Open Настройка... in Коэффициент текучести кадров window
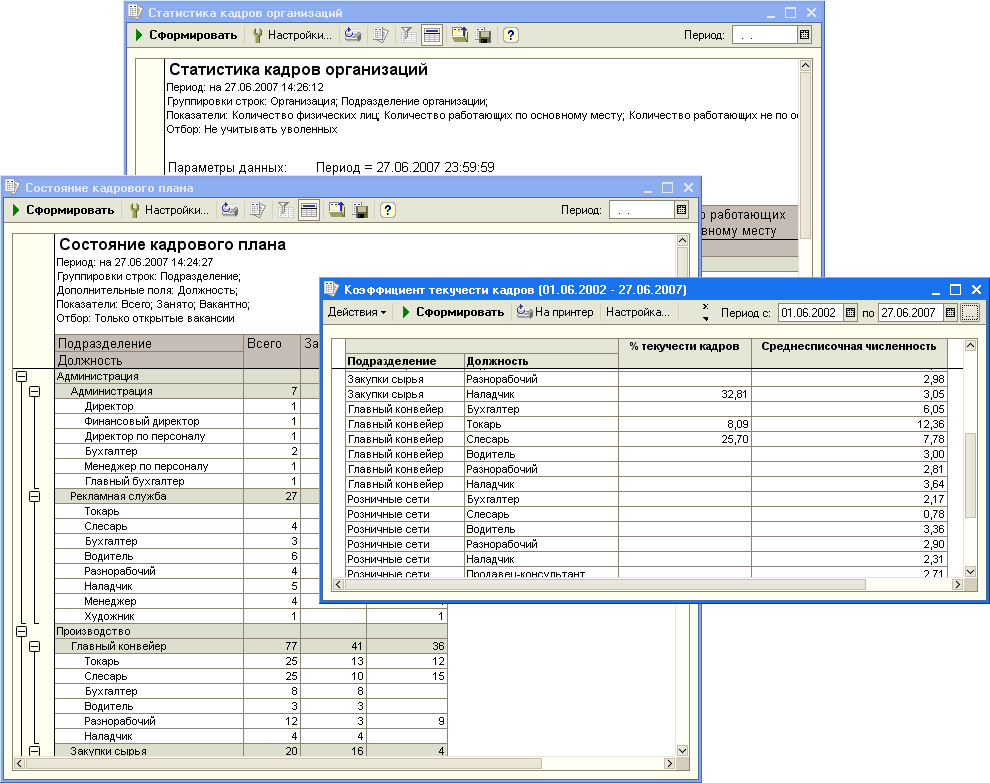This screenshot has width=990, height=783. (638, 313)
